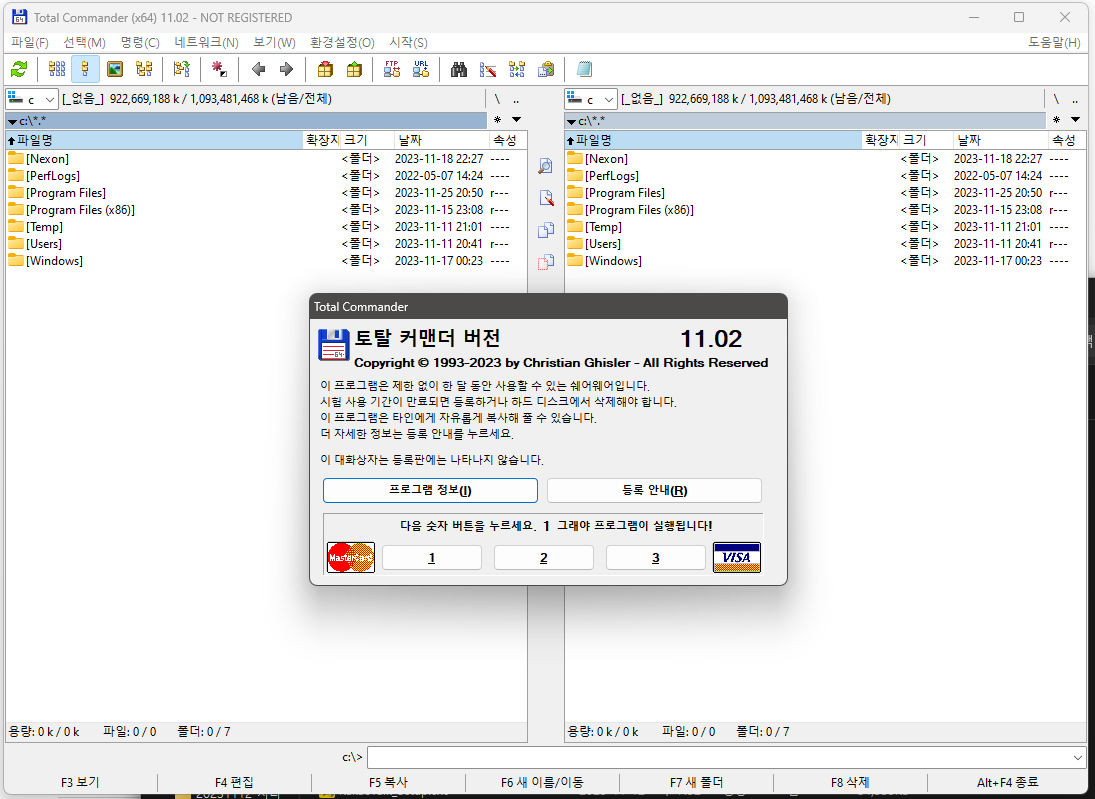
Task: Click the F6 새 이름/이동 button
Action: click(x=542, y=782)
